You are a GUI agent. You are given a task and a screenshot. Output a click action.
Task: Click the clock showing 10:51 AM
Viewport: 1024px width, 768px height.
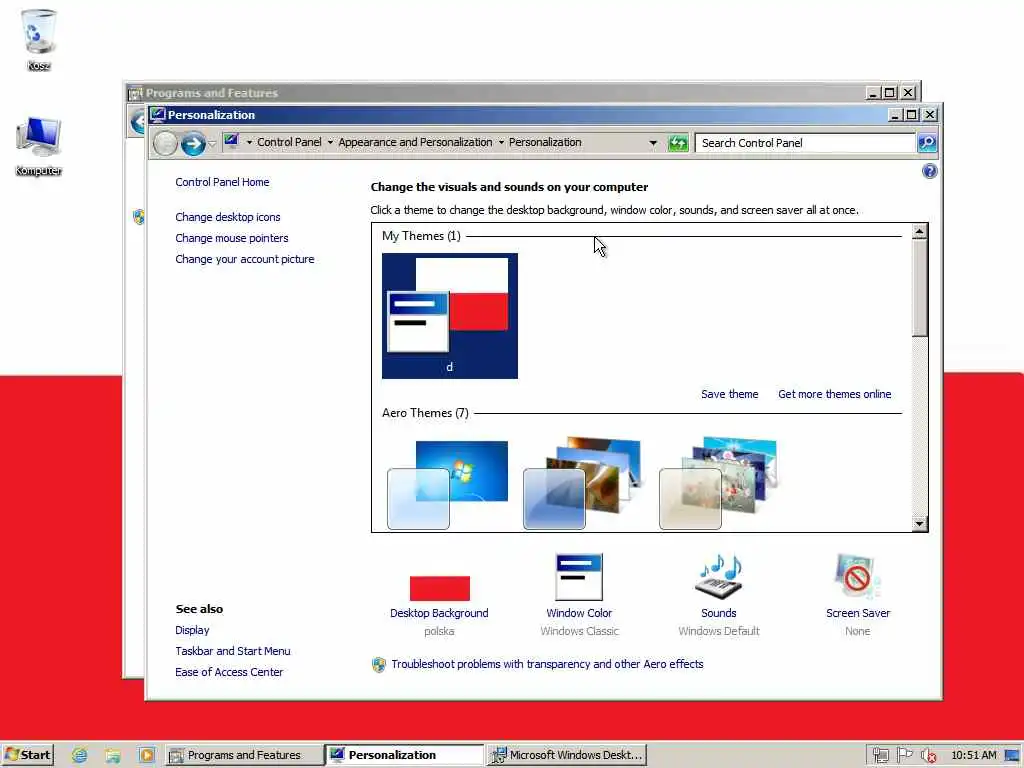[x=974, y=756]
